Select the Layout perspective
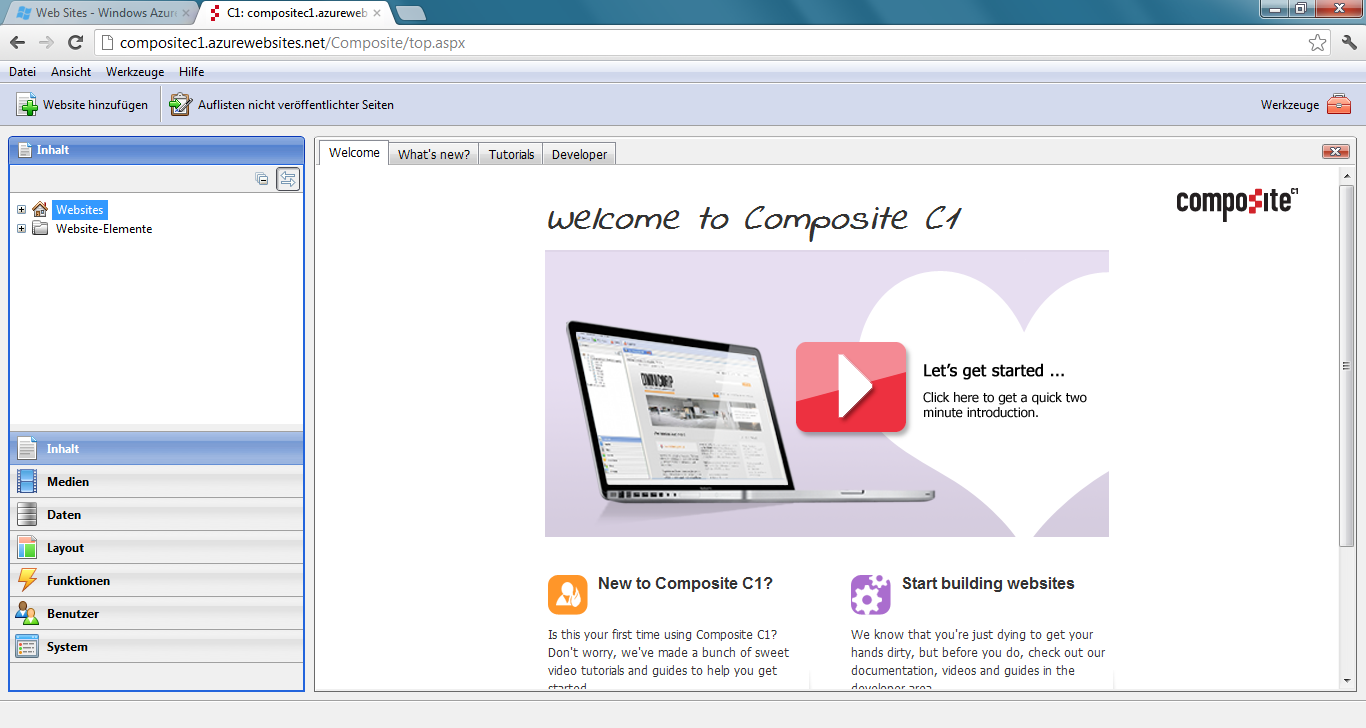The height and width of the screenshot is (728, 1366). [65, 548]
